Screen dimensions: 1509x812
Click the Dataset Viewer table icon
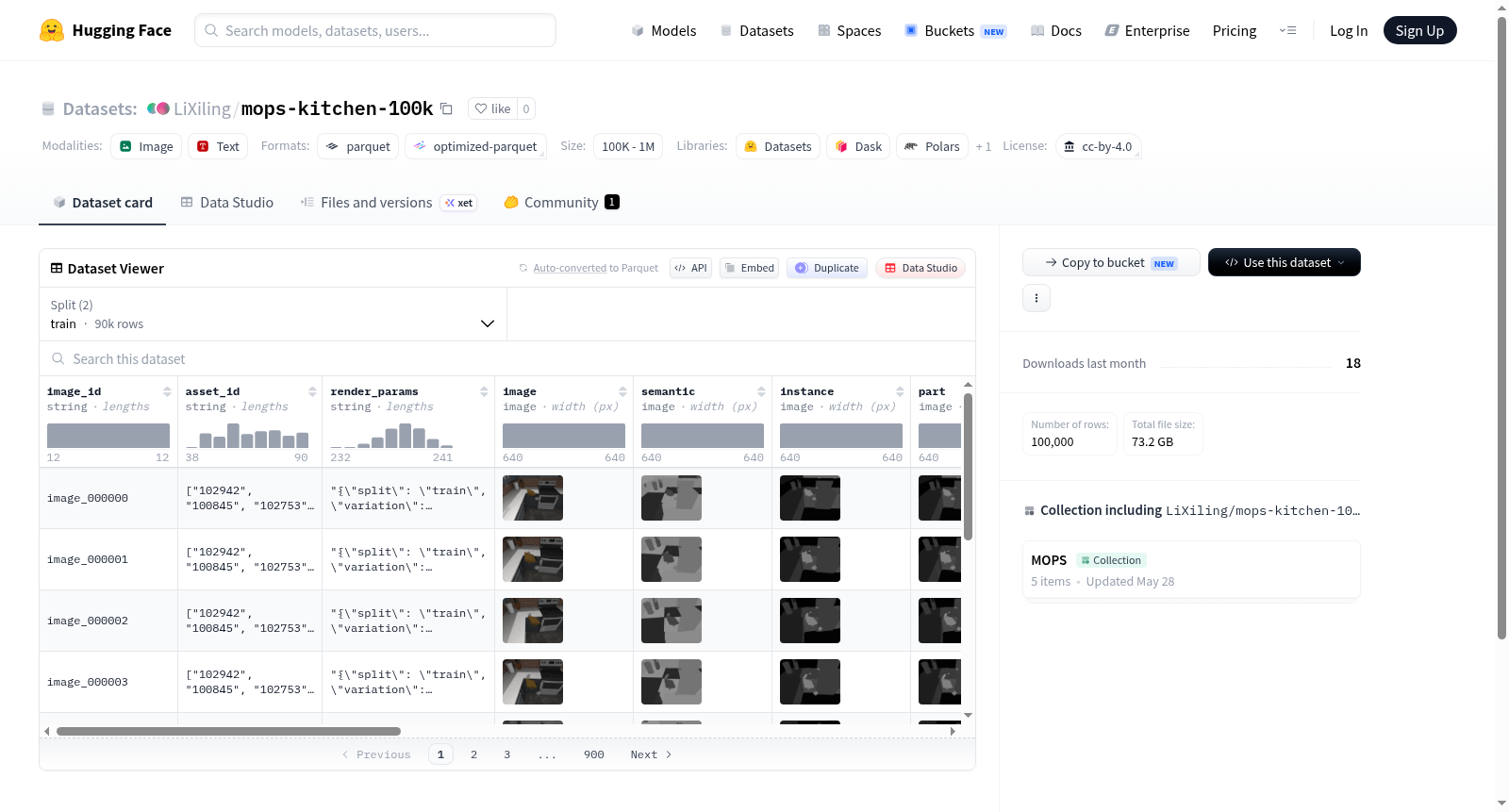(57, 269)
